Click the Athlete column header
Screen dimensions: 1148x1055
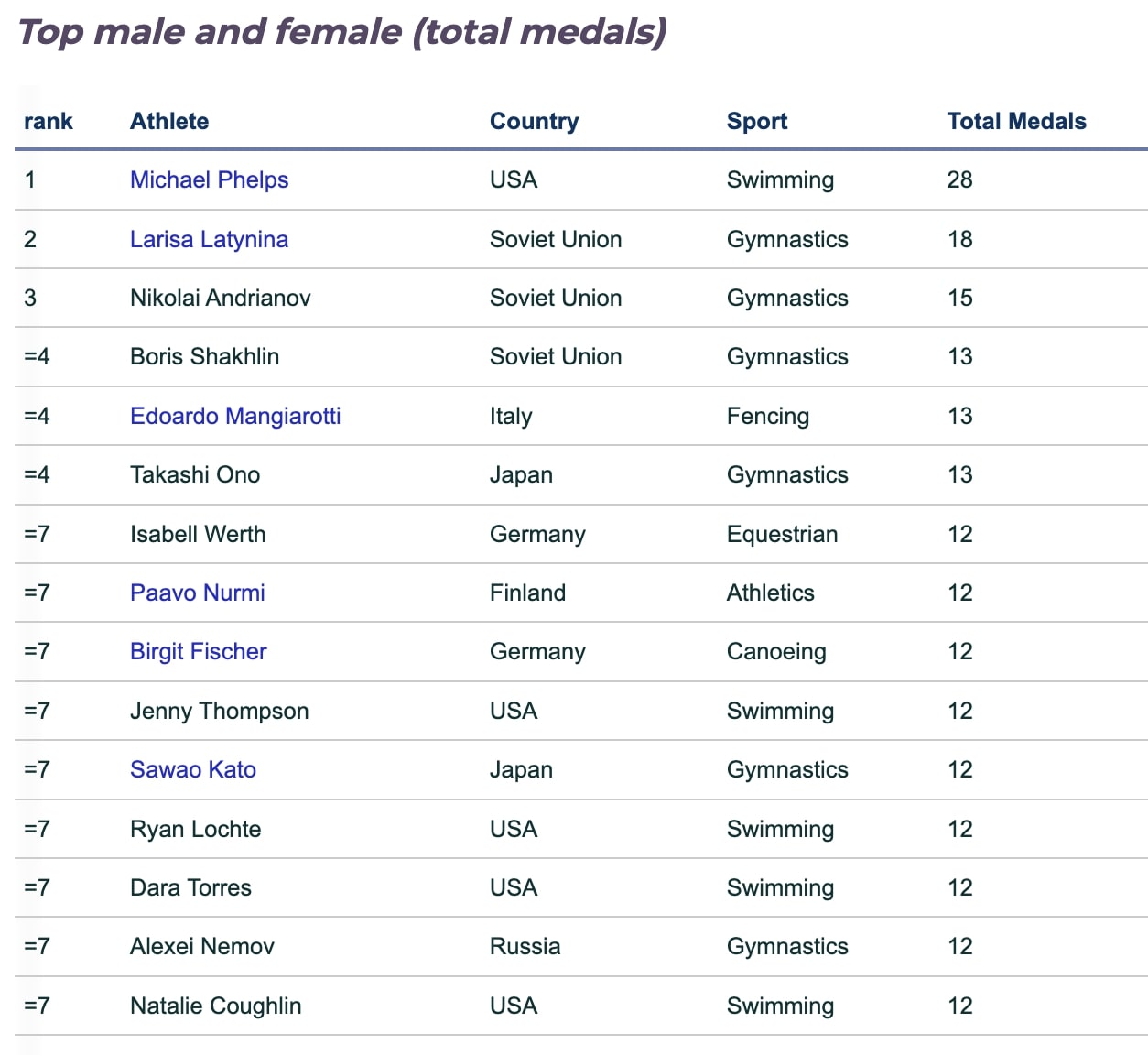tap(169, 121)
